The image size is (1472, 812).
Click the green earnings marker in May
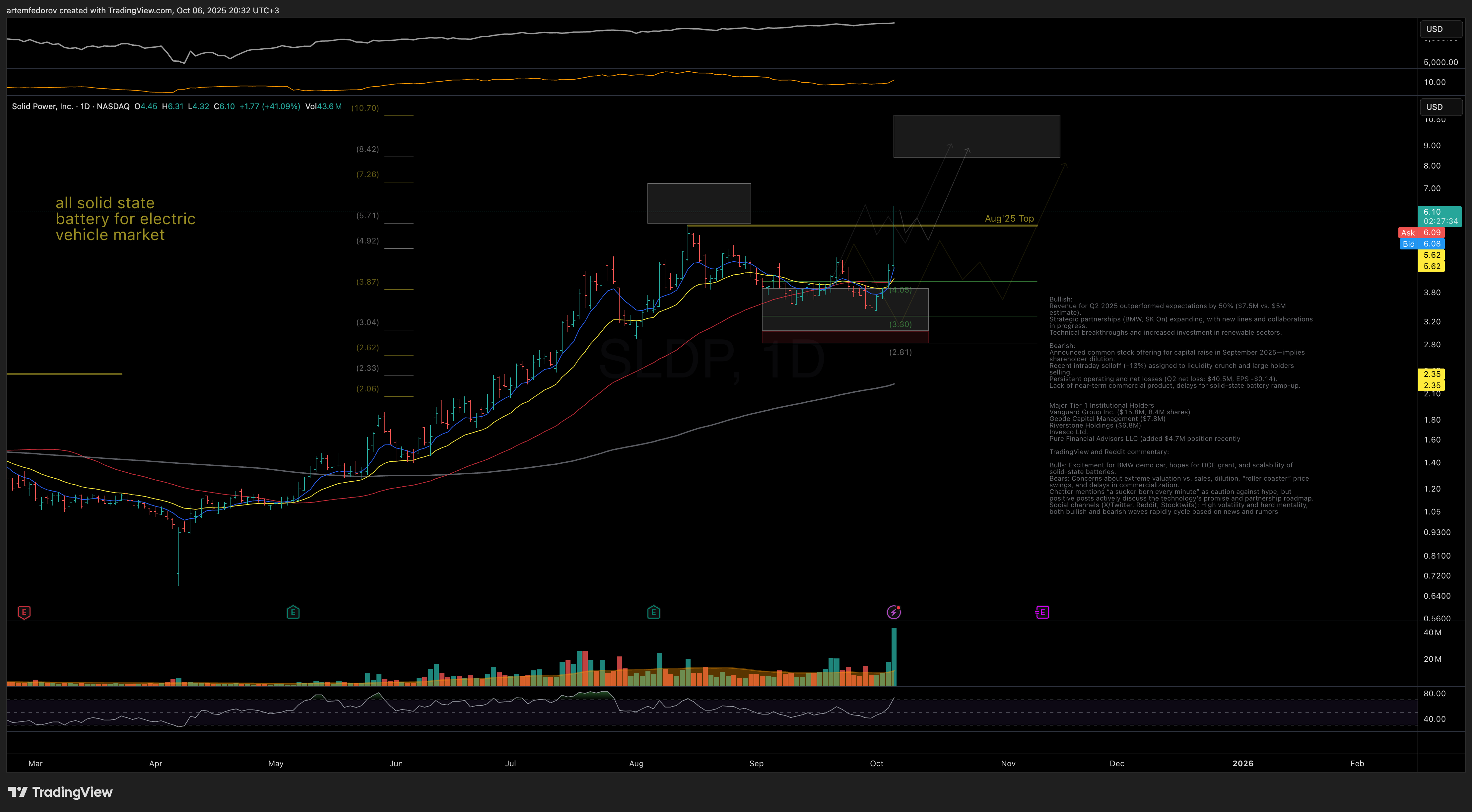[293, 613]
